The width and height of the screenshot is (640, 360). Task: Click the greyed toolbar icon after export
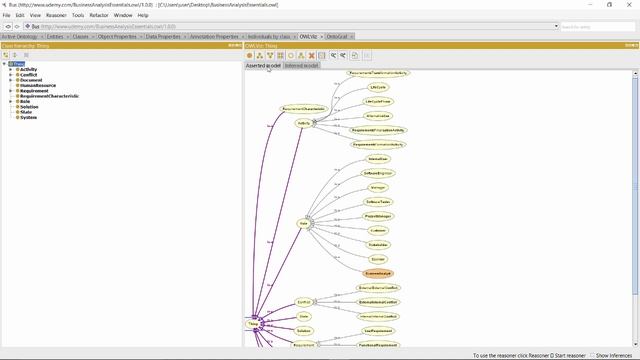[367, 56]
